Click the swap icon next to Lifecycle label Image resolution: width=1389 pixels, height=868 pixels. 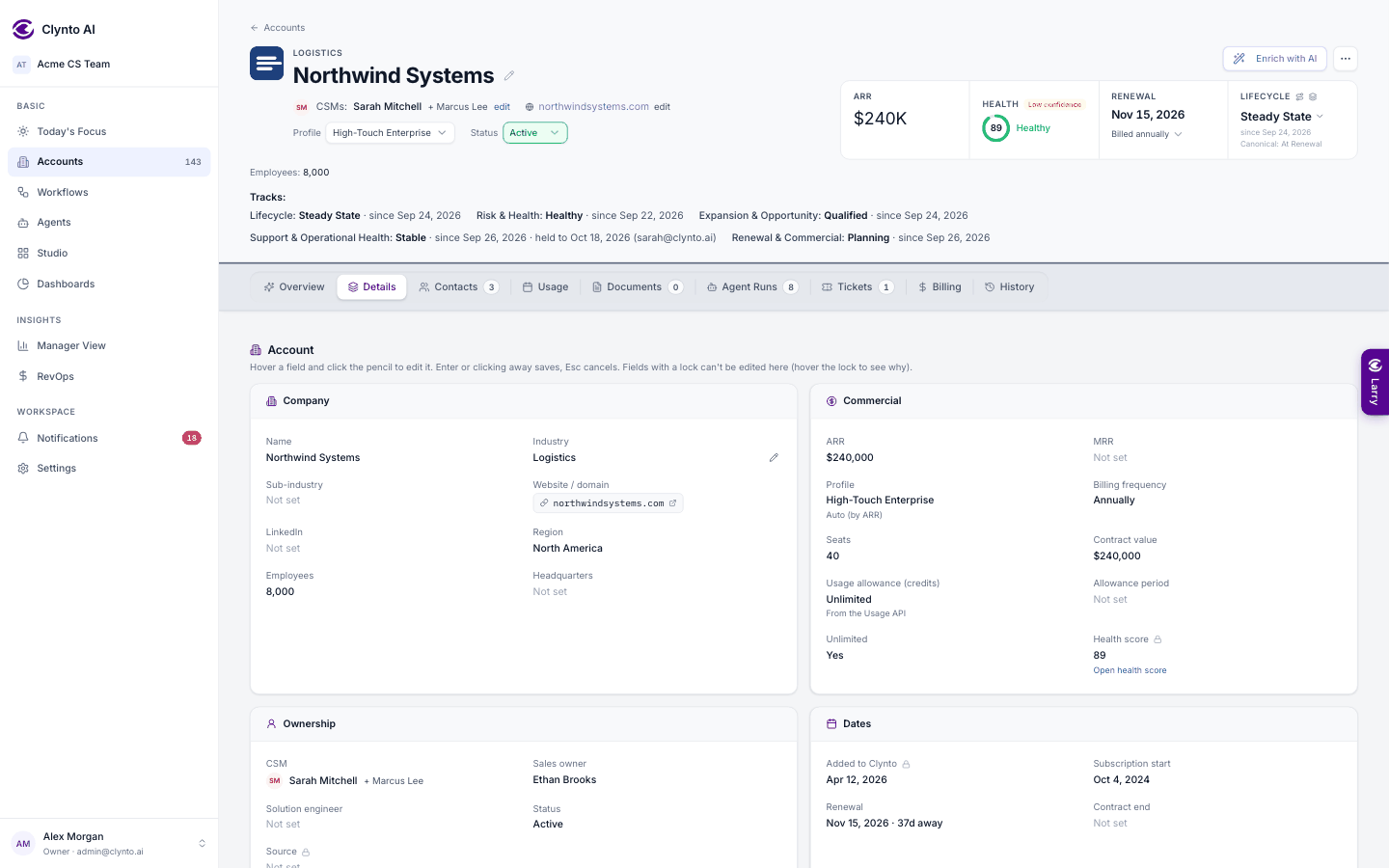pyautogui.click(x=1299, y=96)
